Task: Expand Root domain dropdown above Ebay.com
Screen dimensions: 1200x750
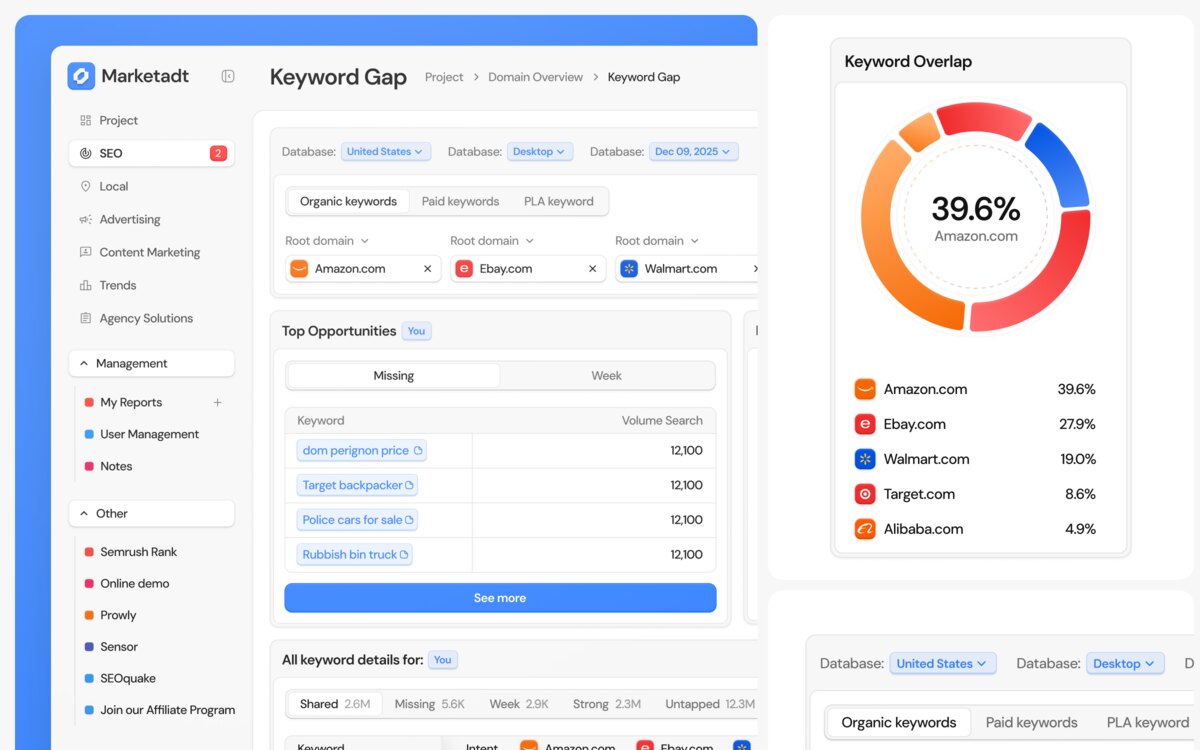Action: 492,241
